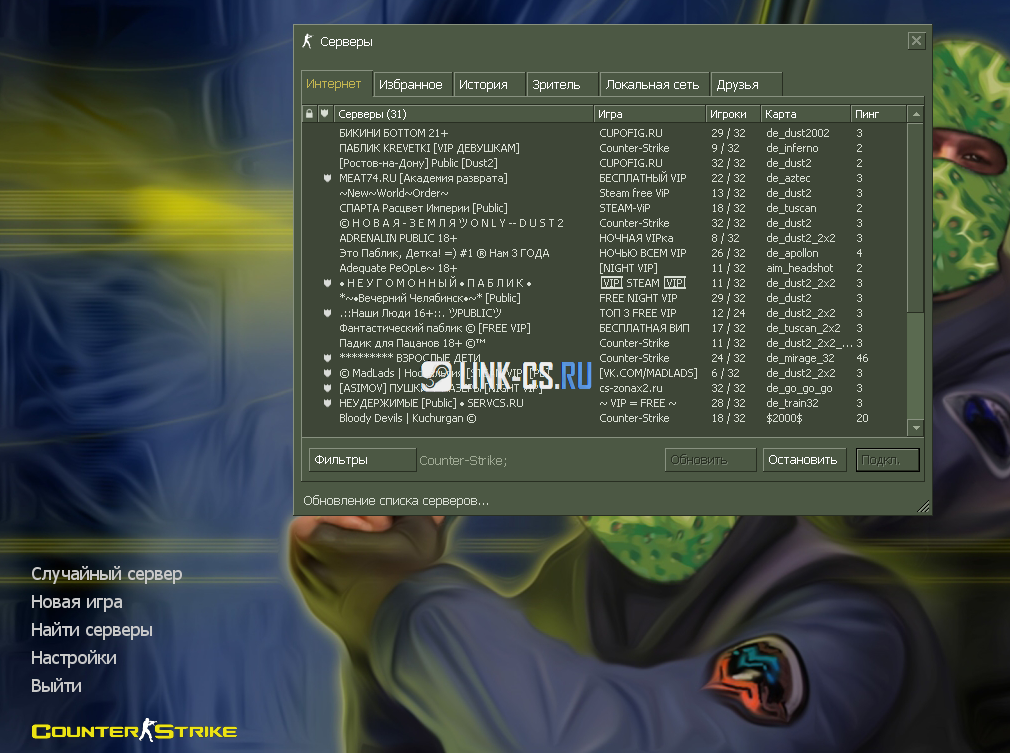This screenshot has height=753, width=1010.
Task: Switch to the Избранное tab
Action: click(411, 85)
